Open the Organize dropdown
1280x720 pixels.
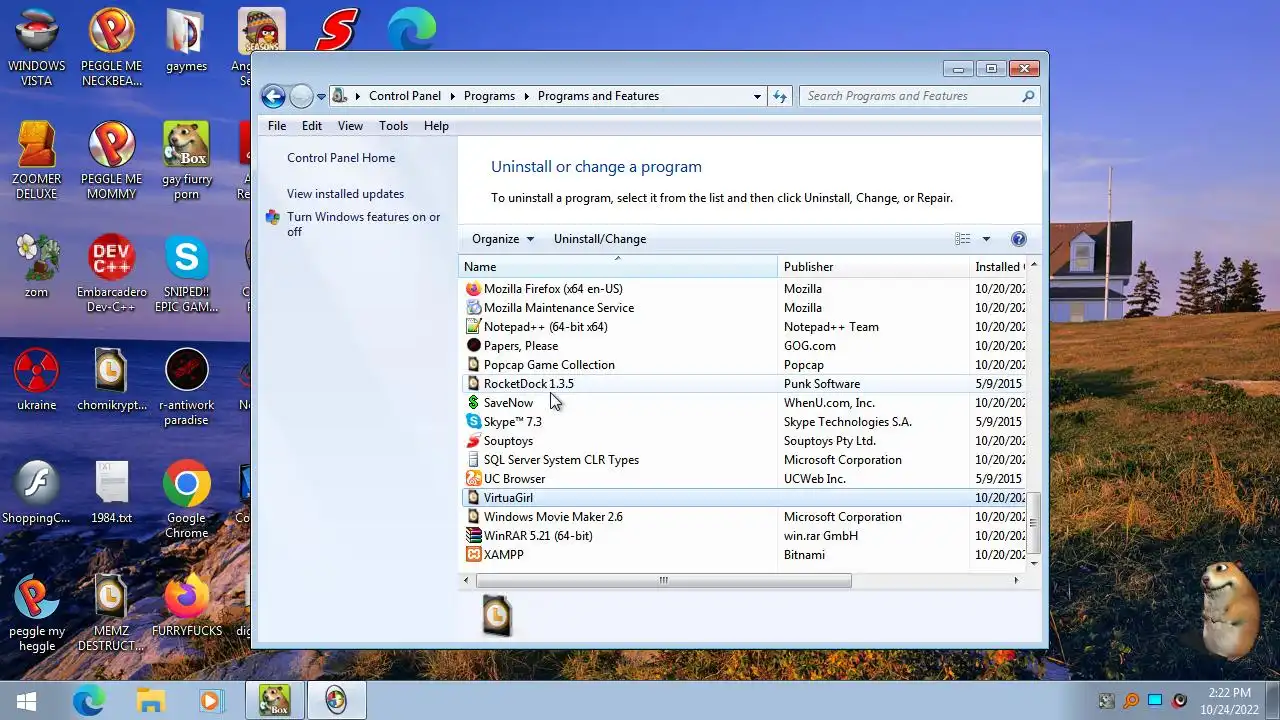coord(503,239)
